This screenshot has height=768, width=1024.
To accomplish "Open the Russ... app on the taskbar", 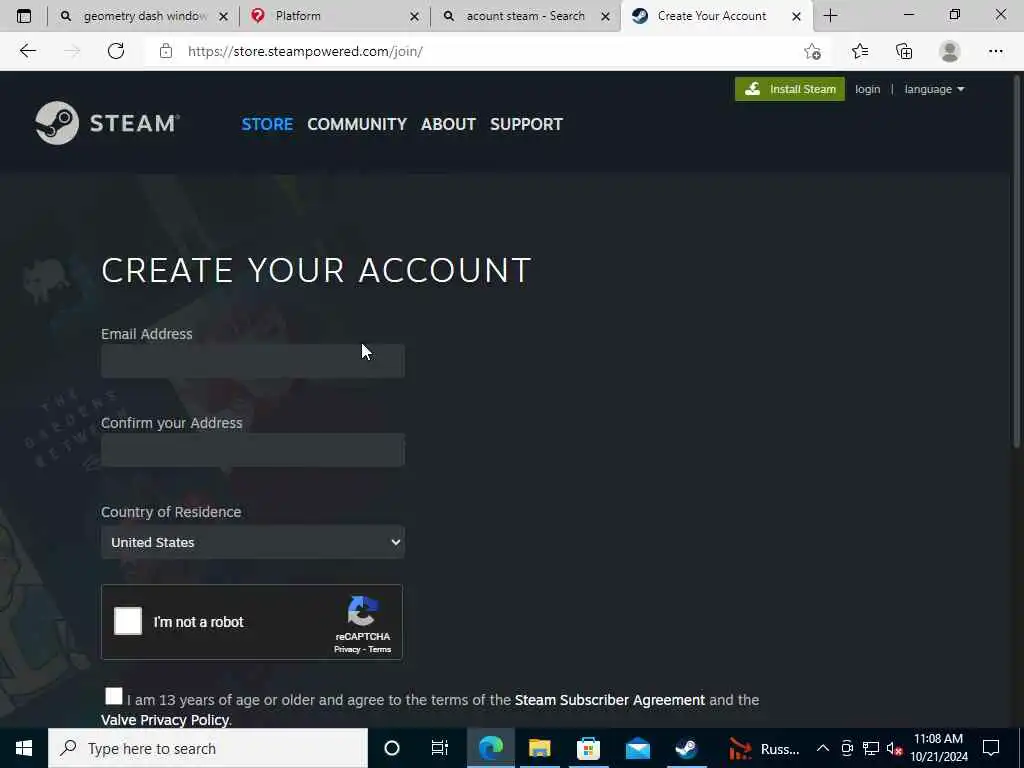I will coord(763,748).
